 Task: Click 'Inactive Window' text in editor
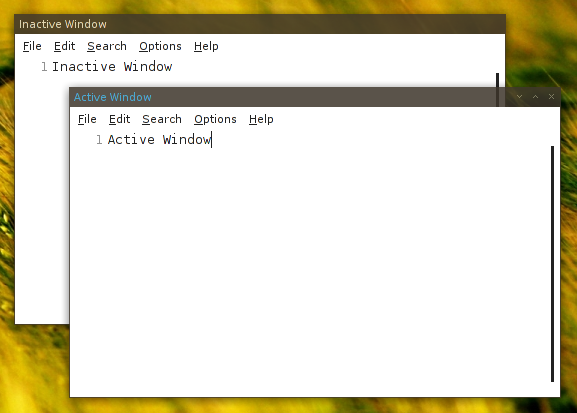pos(112,67)
